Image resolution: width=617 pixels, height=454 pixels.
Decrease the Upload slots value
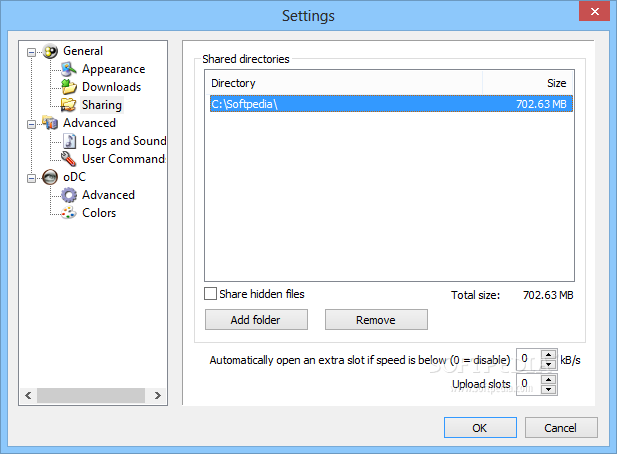[549, 389]
